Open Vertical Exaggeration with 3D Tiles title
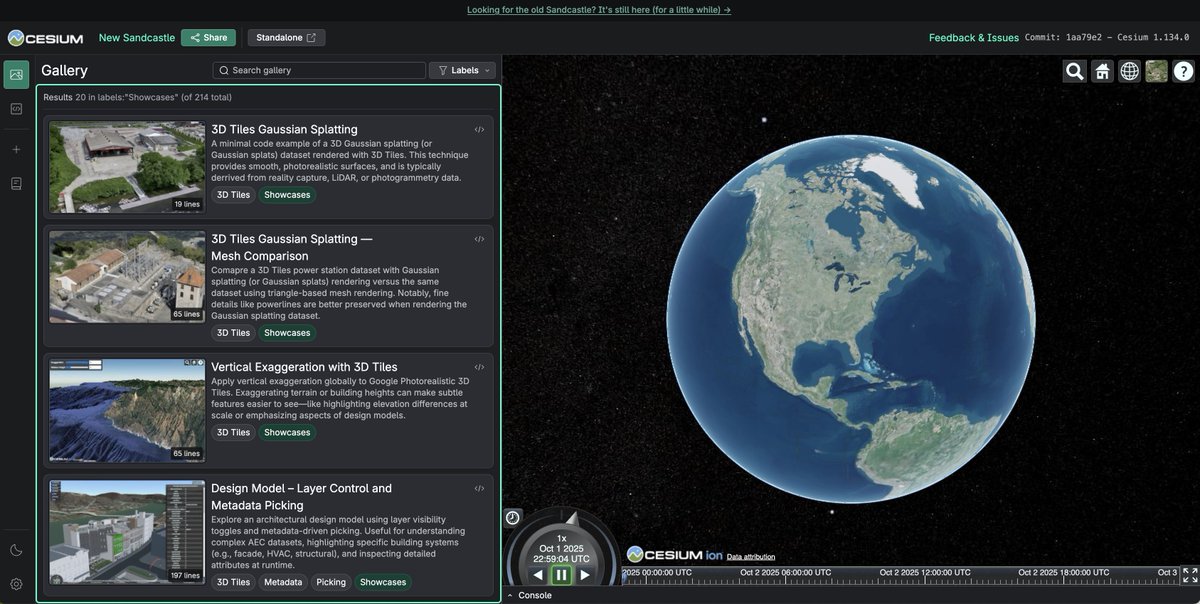The image size is (1200, 604). pyautogui.click(x=304, y=367)
